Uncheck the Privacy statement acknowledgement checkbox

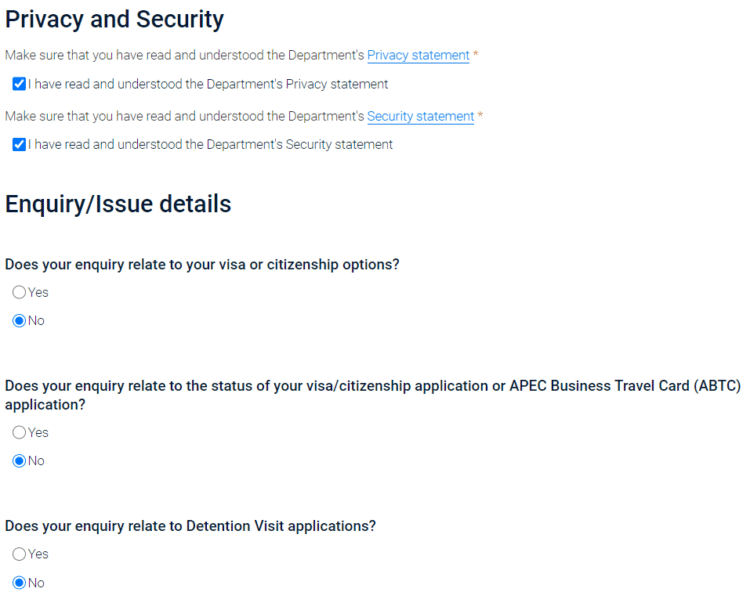(19, 84)
